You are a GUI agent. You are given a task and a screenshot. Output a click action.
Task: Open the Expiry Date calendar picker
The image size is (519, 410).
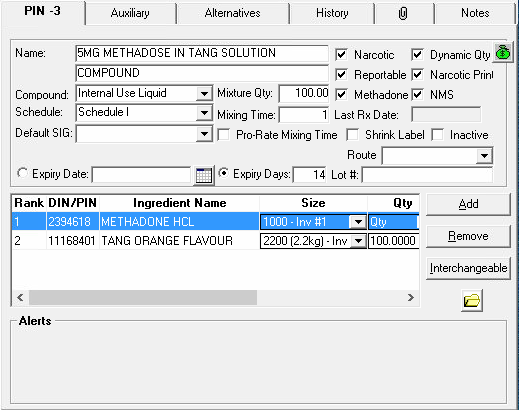click(x=204, y=175)
